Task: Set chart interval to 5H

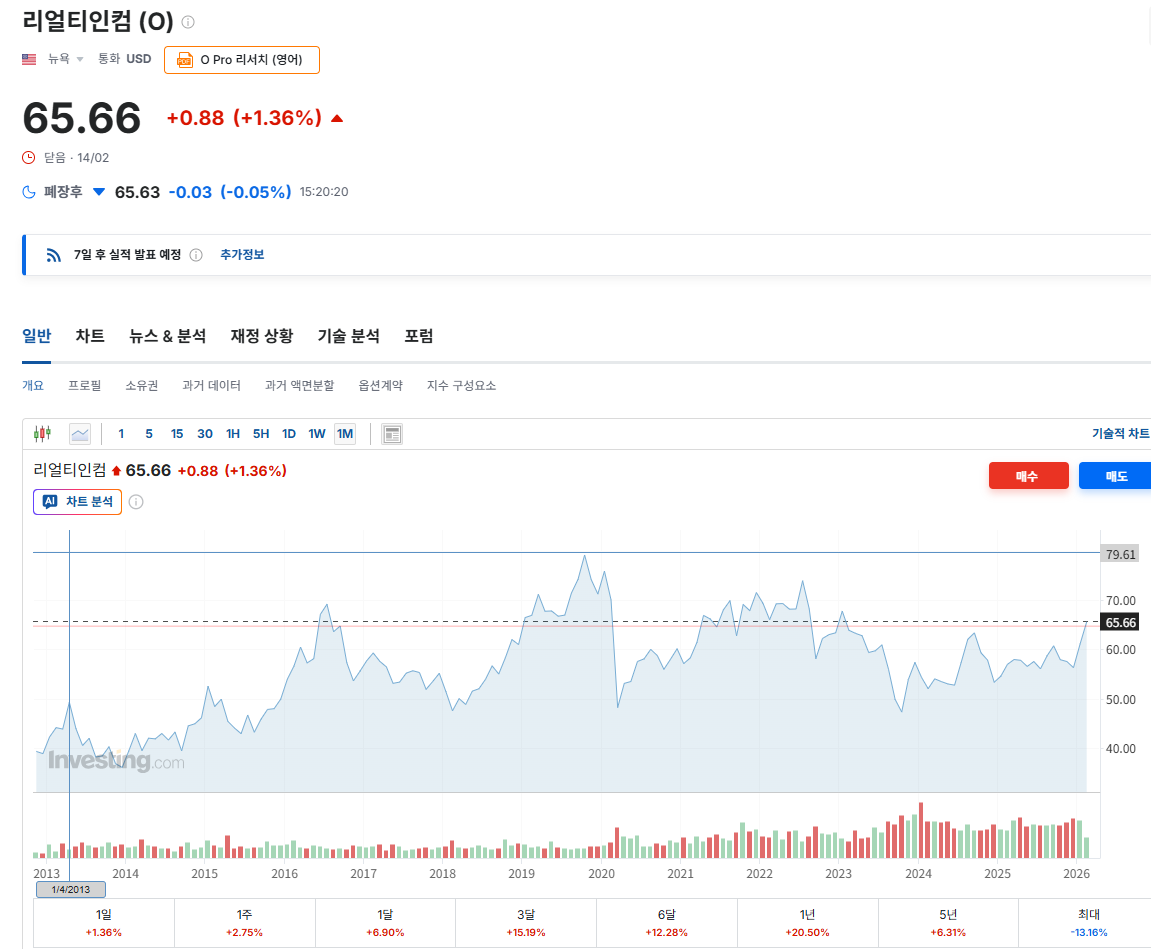Action: pyautogui.click(x=261, y=434)
